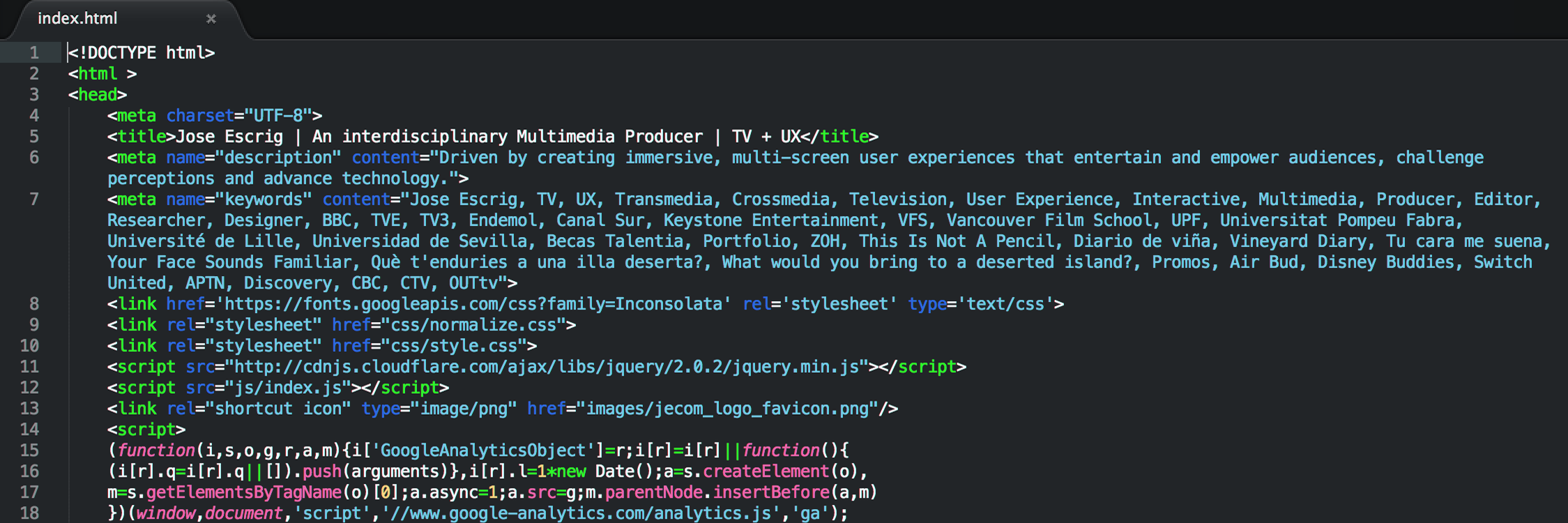Click the "images/jecom_logo_favicon.png" path
1568x523 pixels.
click(727, 408)
